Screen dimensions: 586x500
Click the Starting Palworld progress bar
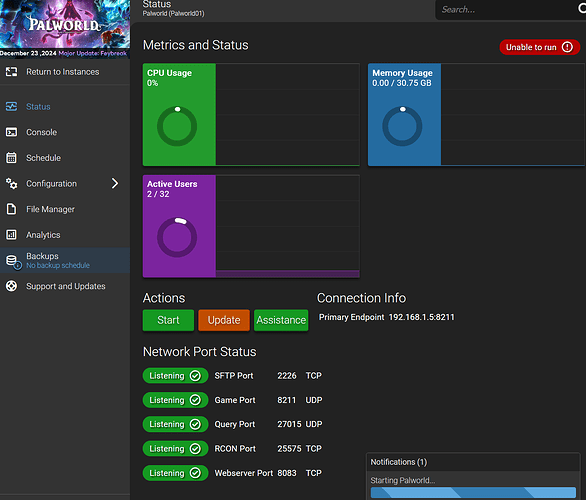(473, 492)
